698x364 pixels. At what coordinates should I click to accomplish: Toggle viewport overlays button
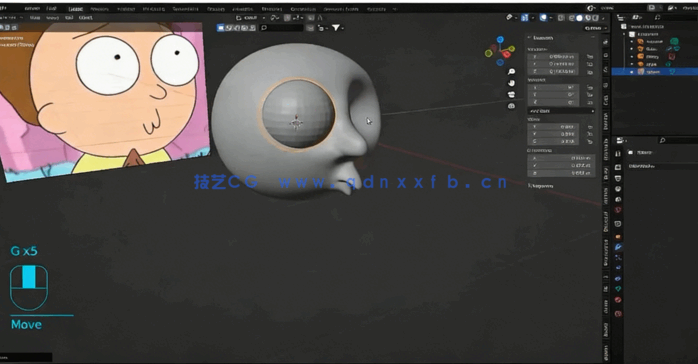click(543, 18)
